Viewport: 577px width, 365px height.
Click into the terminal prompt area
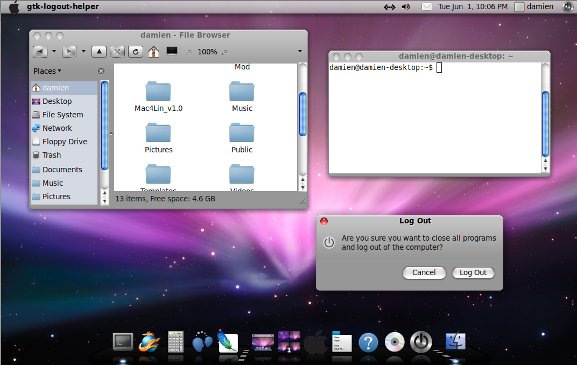point(435,118)
